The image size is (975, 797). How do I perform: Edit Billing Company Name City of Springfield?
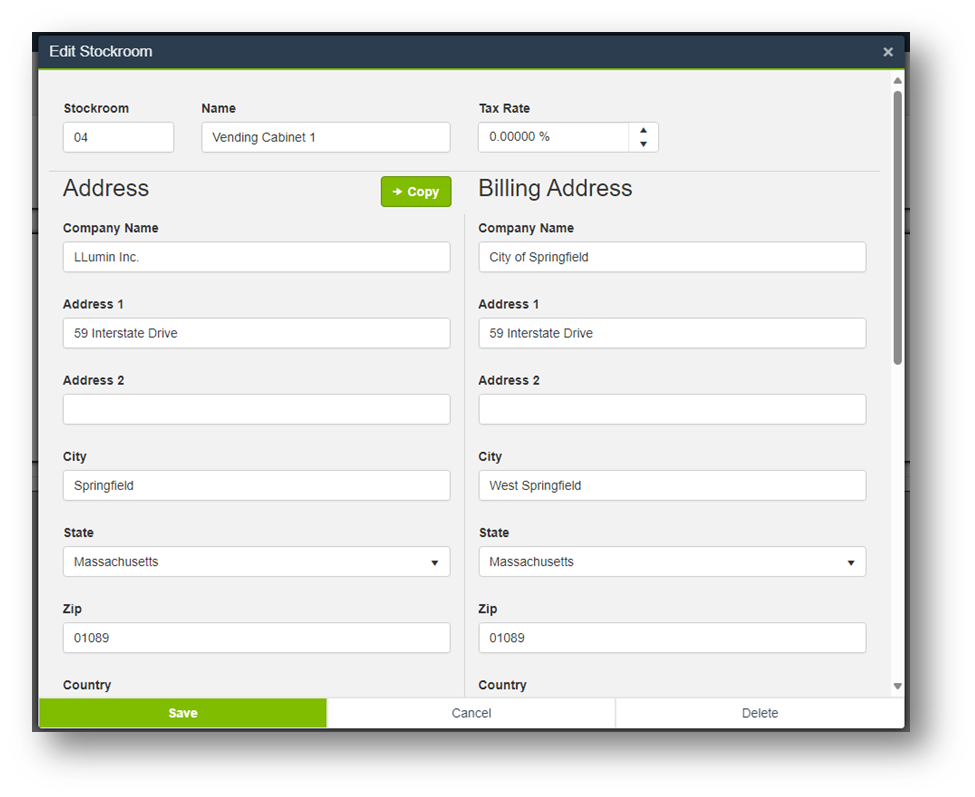pos(672,257)
